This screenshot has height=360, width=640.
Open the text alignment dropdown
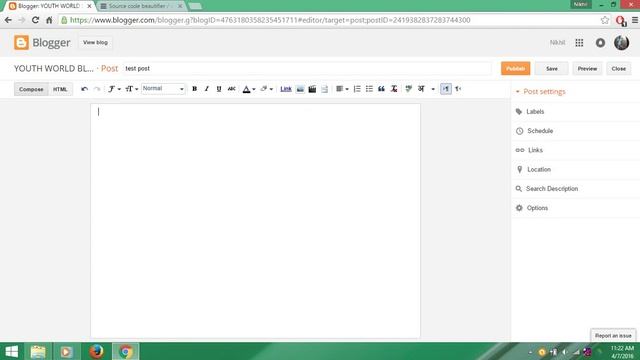pyautogui.click(x=342, y=89)
